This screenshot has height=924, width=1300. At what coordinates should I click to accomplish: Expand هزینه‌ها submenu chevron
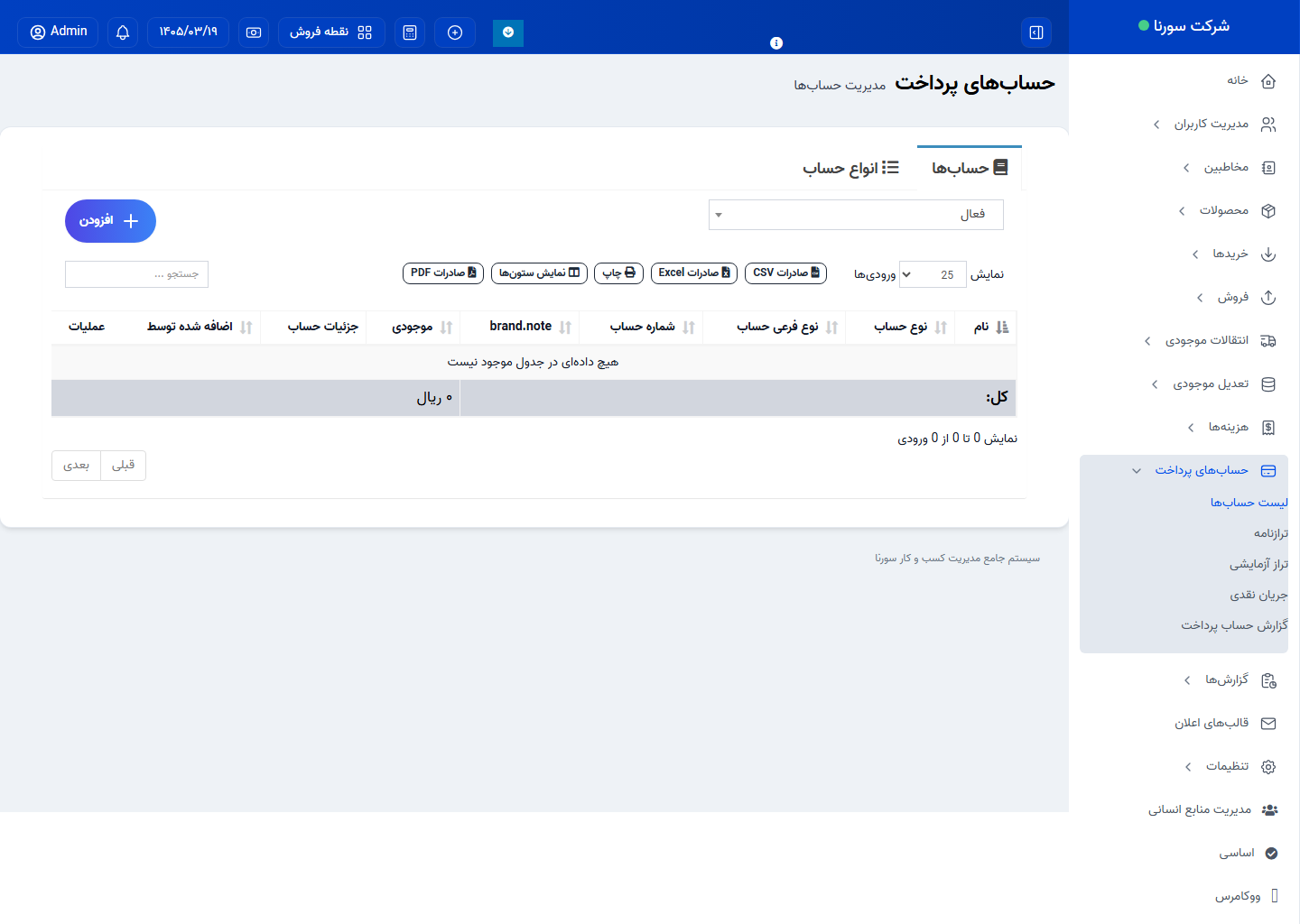tap(1191, 428)
